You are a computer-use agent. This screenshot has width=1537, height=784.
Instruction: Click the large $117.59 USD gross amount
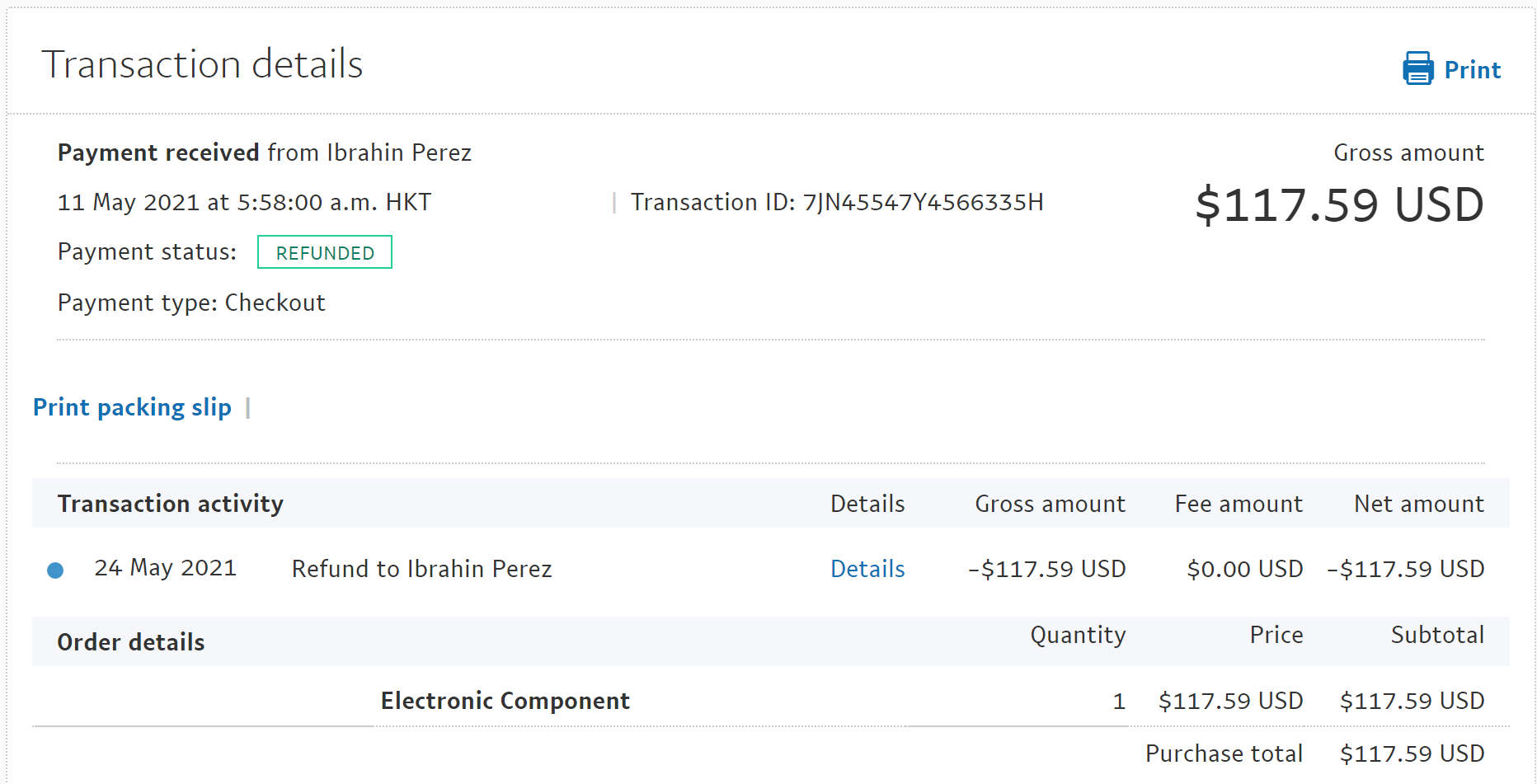click(x=1339, y=204)
